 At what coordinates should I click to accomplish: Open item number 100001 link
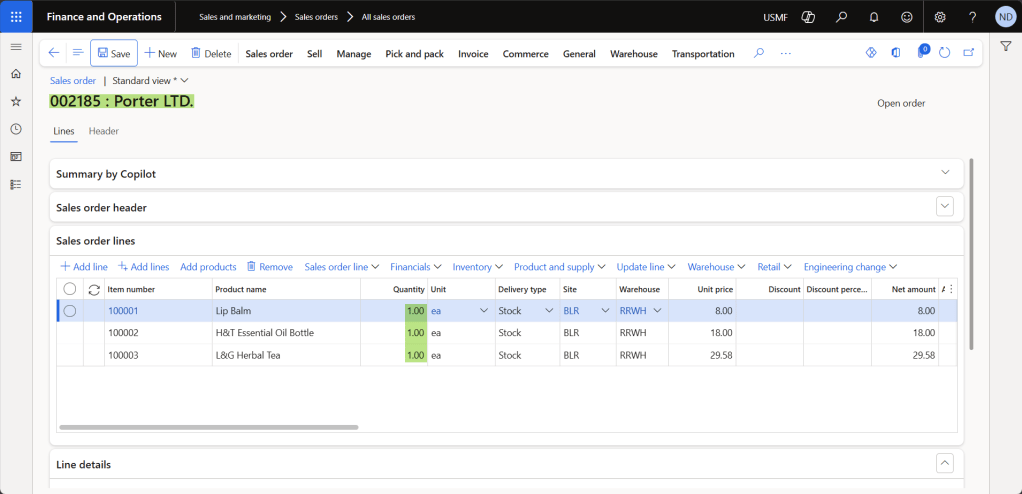123,311
